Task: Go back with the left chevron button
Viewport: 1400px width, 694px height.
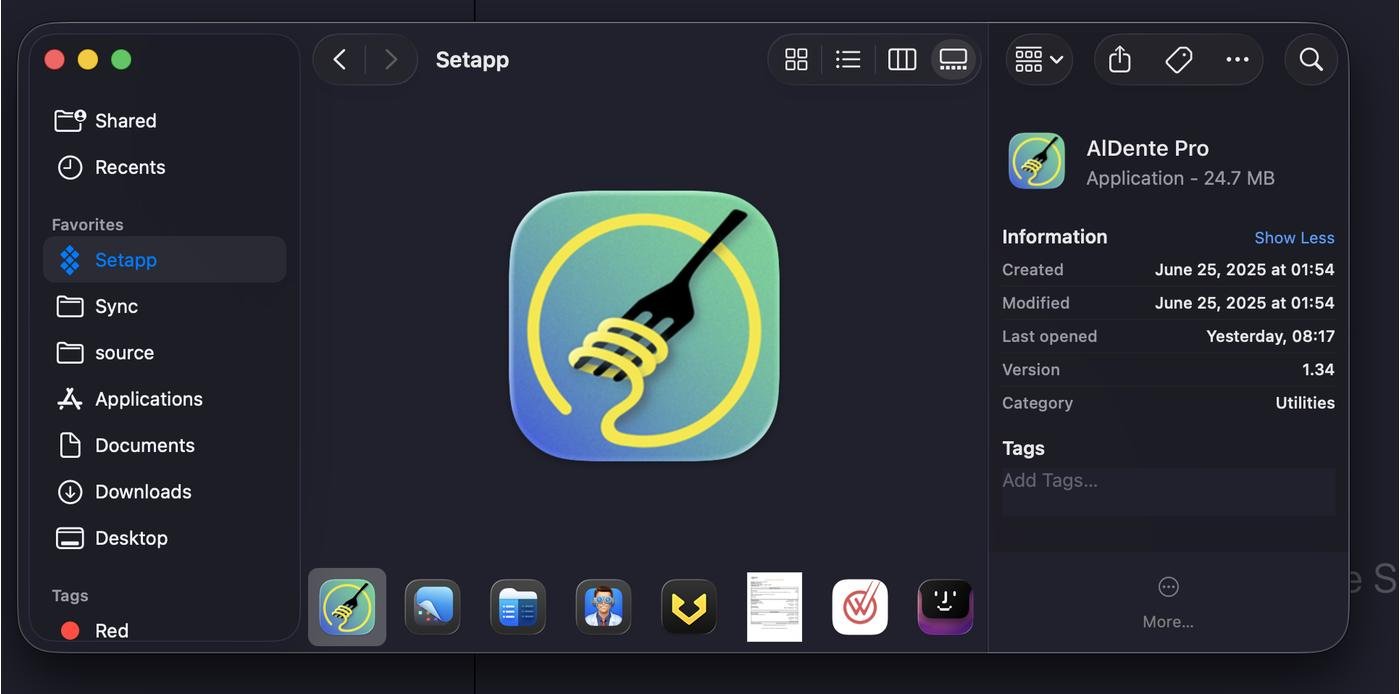Action: click(340, 60)
